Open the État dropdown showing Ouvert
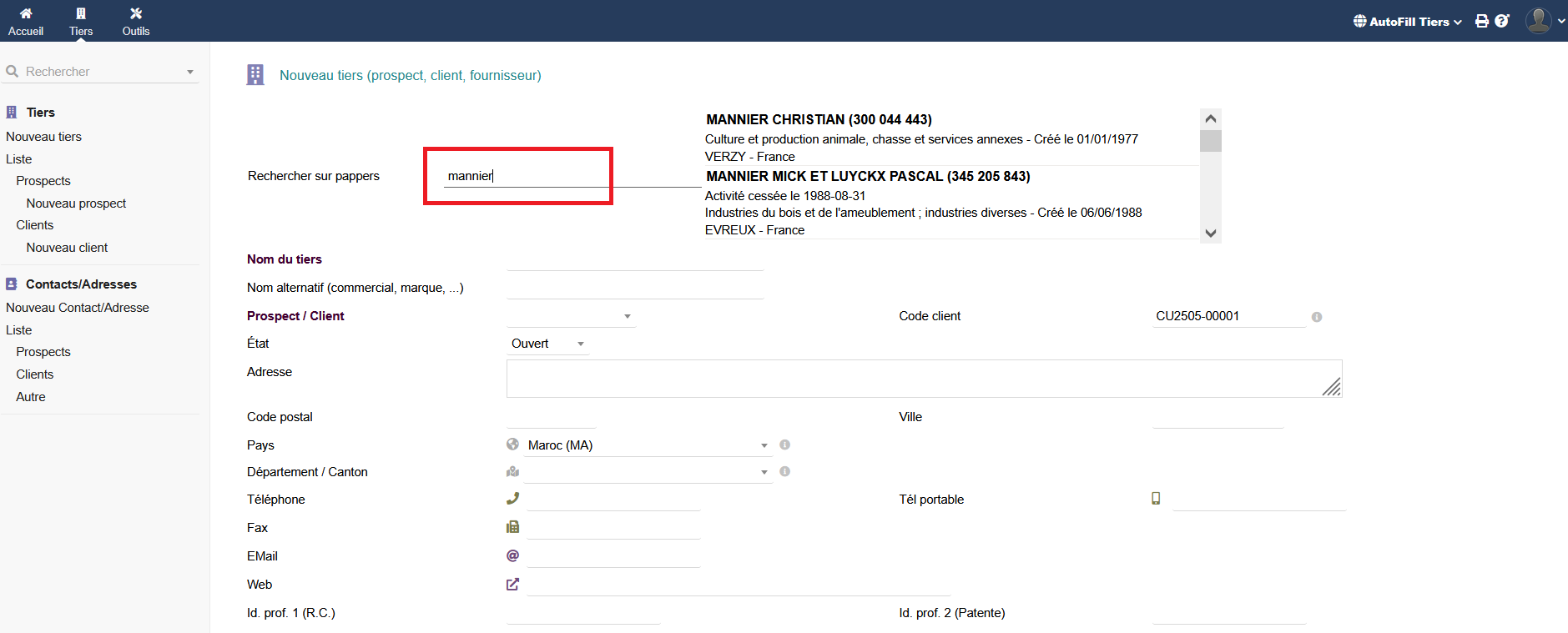Screen dimensions: 1568x633 click(547, 344)
